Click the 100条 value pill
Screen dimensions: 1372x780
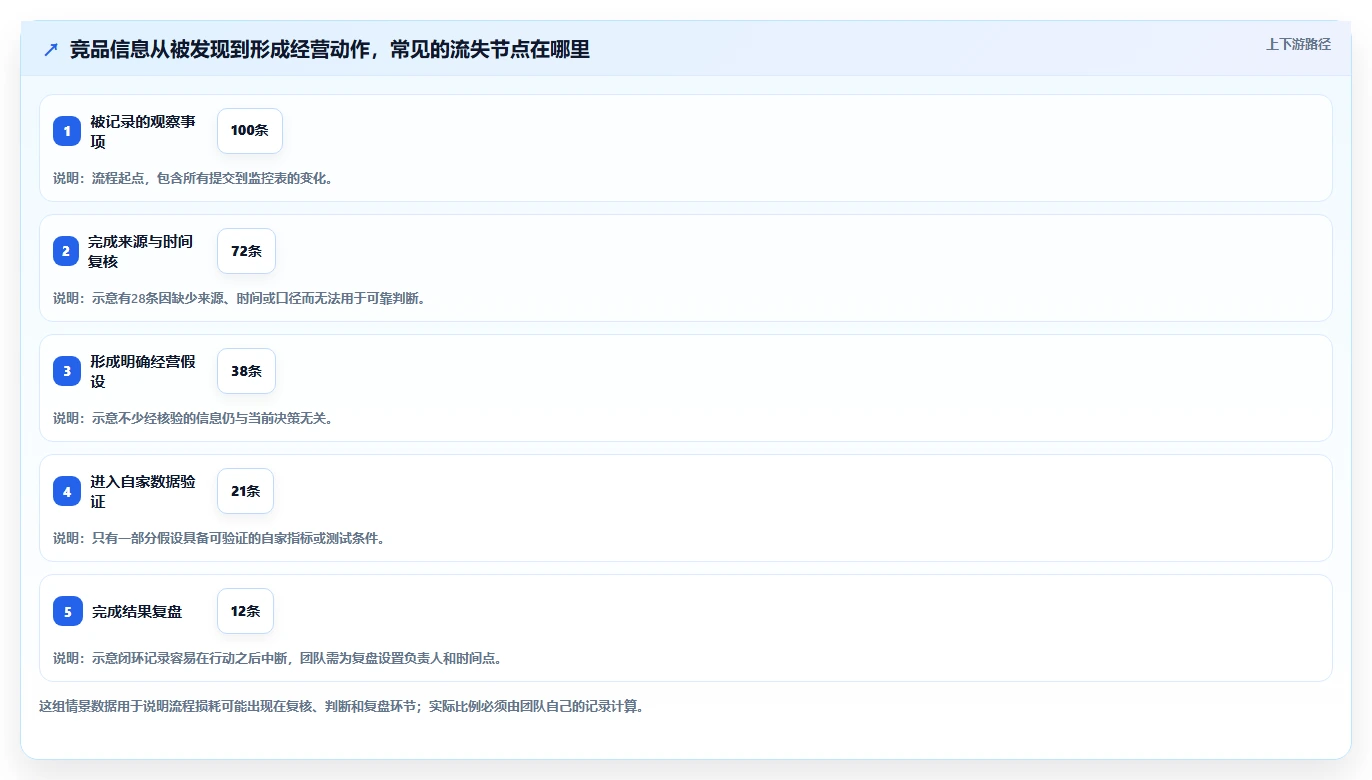coord(250,131)
